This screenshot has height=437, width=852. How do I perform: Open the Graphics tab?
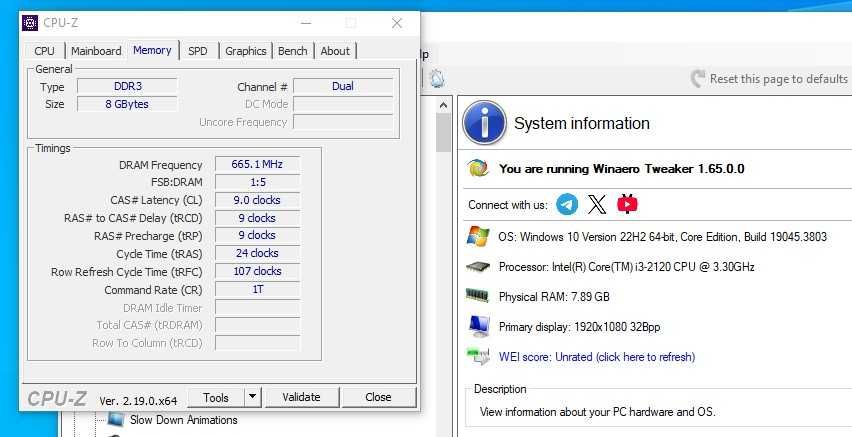tap(246, 51)
